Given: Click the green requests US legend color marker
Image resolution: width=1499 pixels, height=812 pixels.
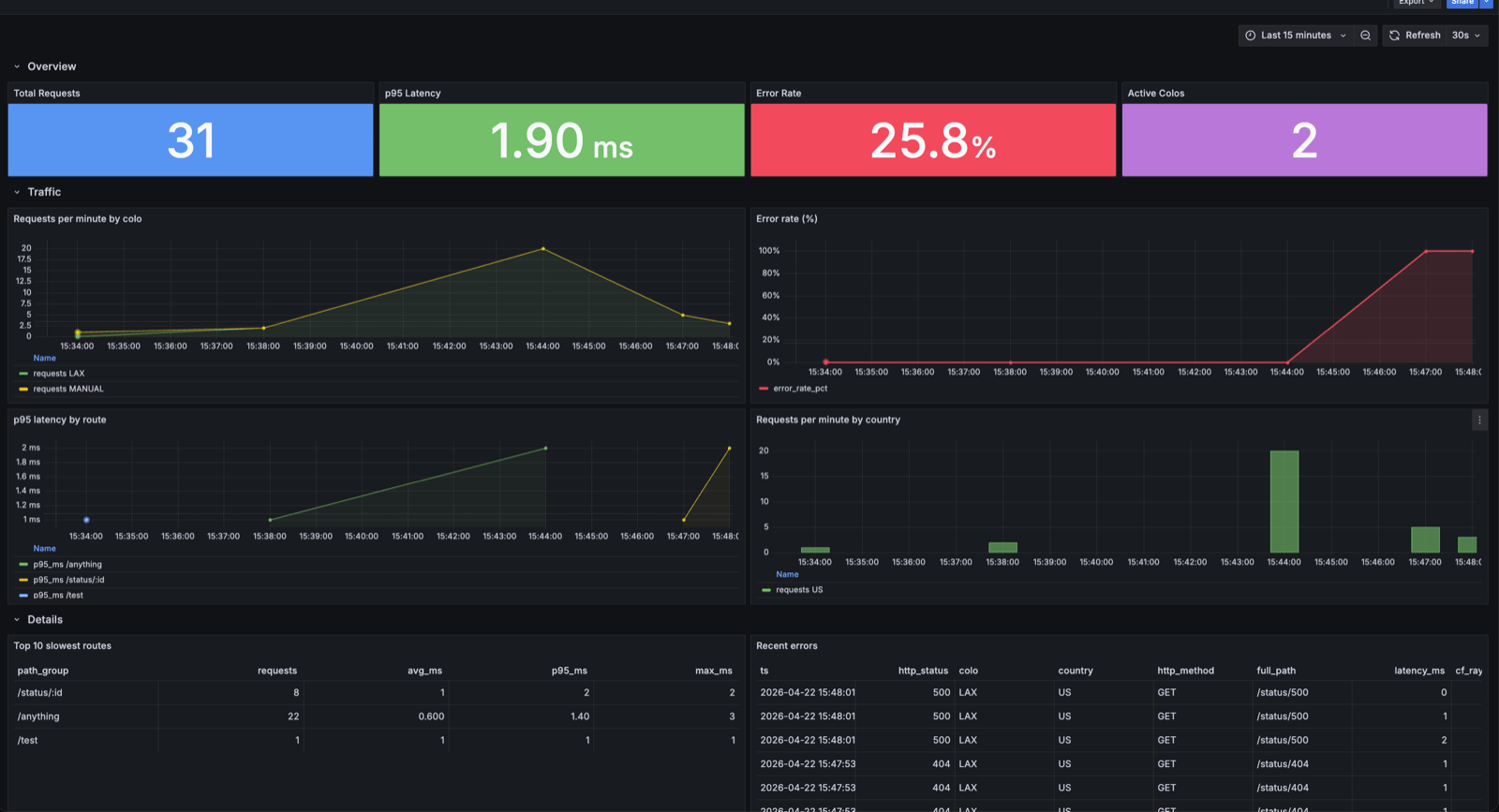Looking at the screenshot, I should click(x=766, y=590).
